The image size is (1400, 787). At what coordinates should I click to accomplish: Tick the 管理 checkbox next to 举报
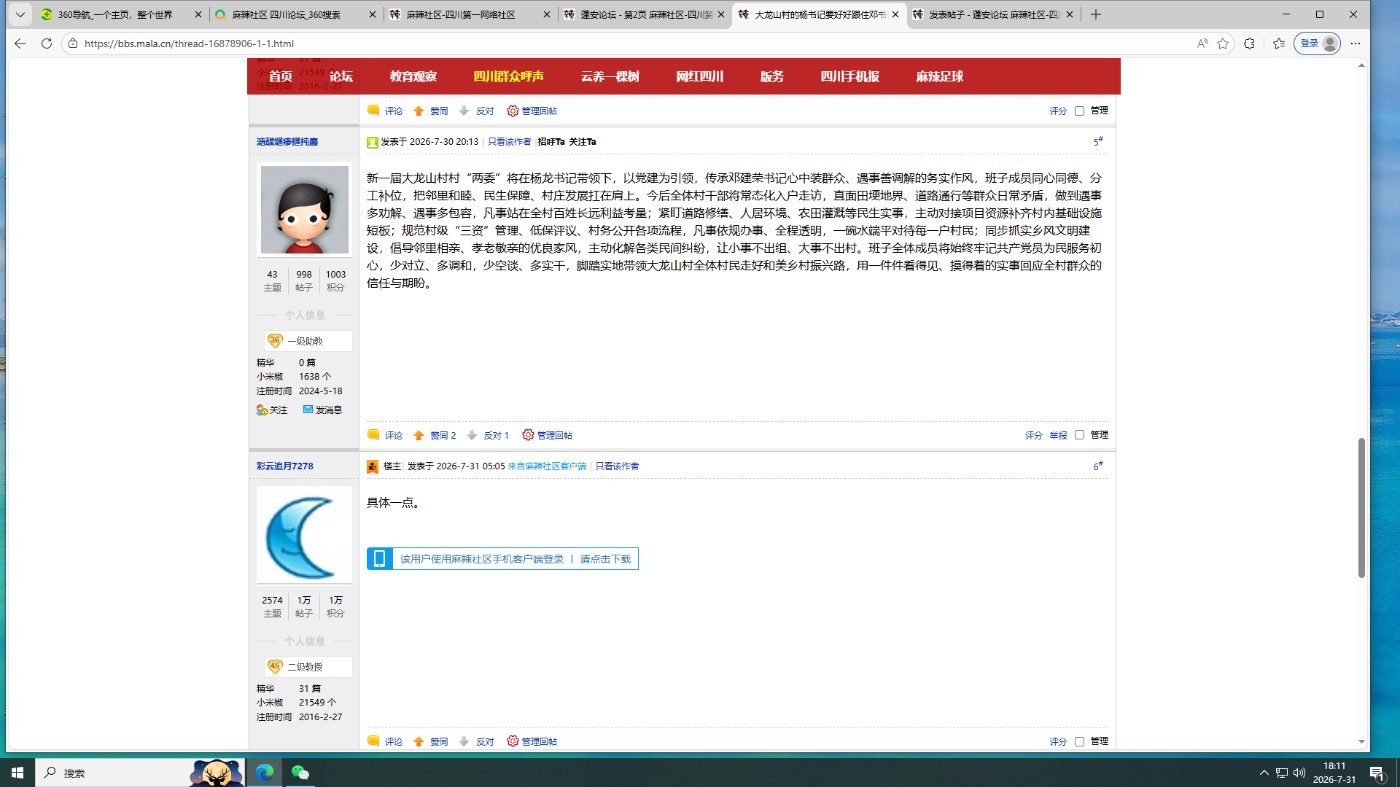[x=1080, y=435]
